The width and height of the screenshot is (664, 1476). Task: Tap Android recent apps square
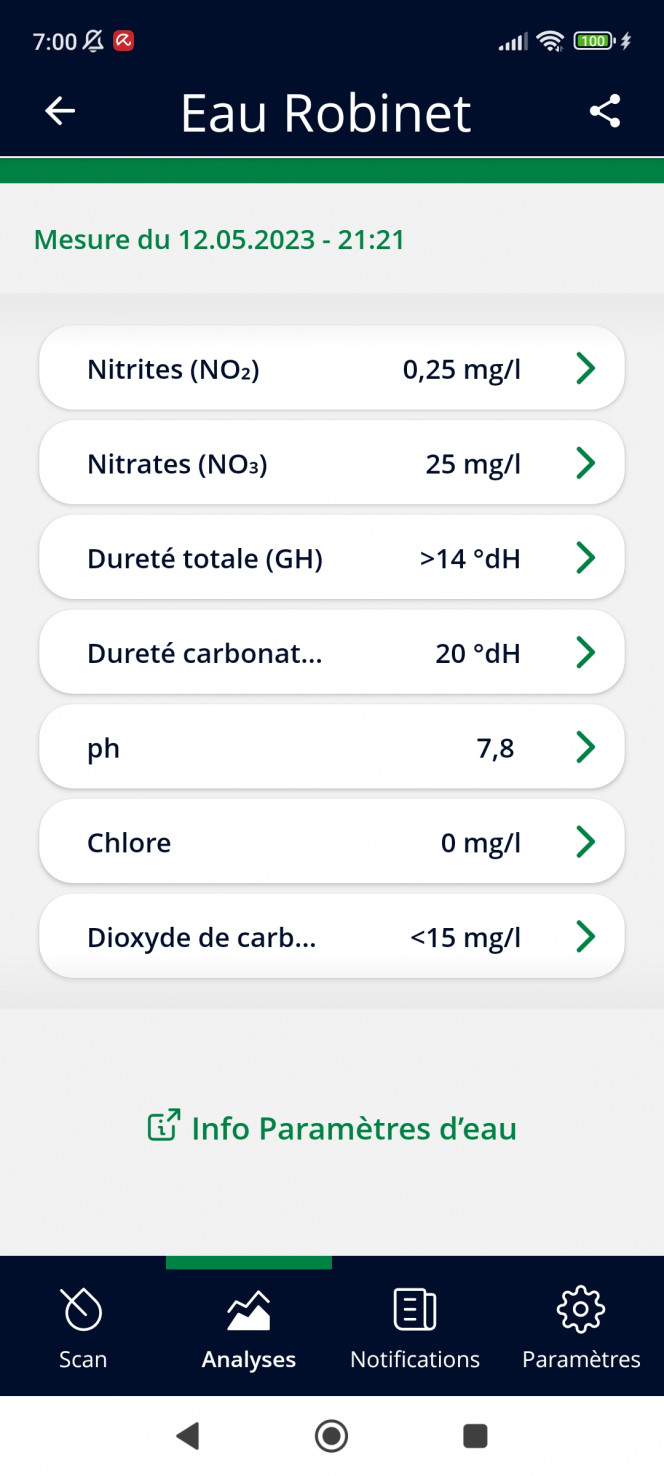(475, 1436)
